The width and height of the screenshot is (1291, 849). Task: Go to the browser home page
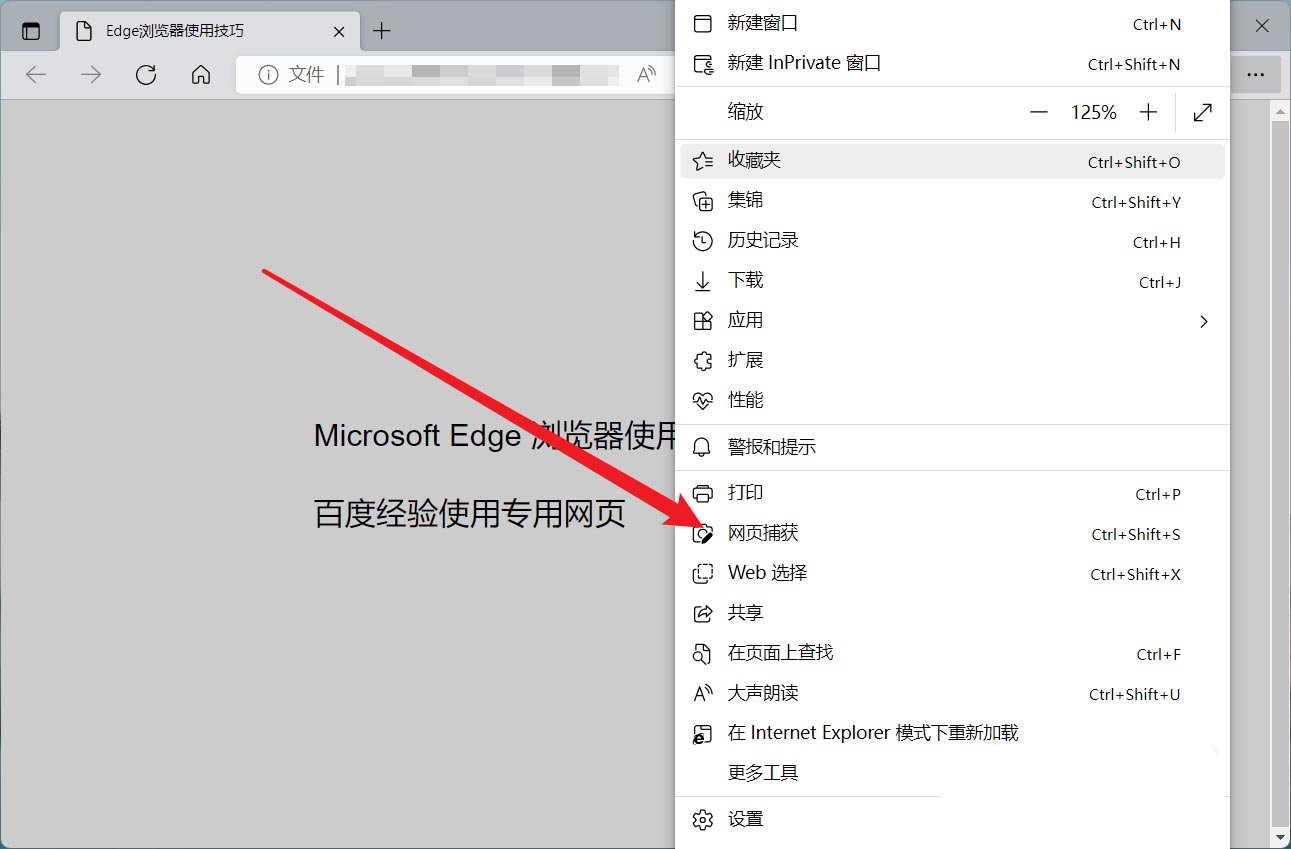[200, 74]
